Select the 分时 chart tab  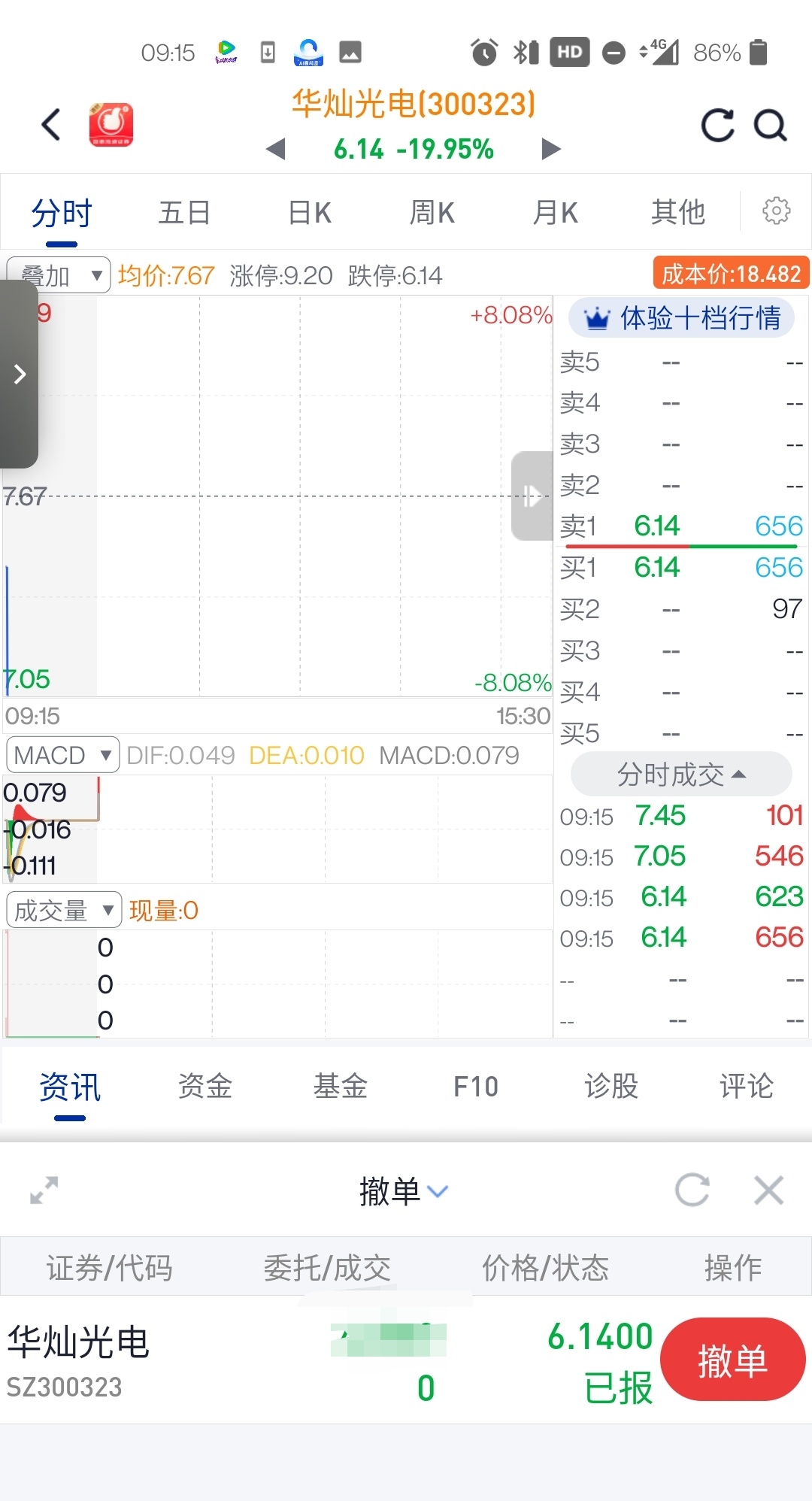coord(62,213)
